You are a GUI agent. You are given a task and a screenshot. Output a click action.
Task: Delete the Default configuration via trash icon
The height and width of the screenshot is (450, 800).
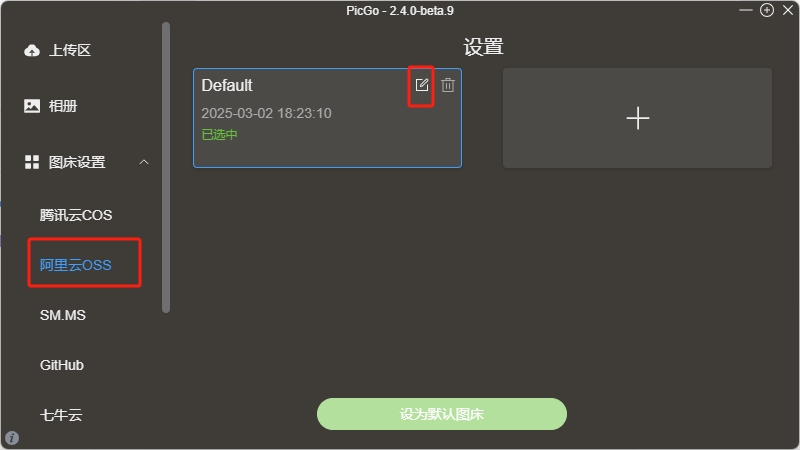[448, 85]
